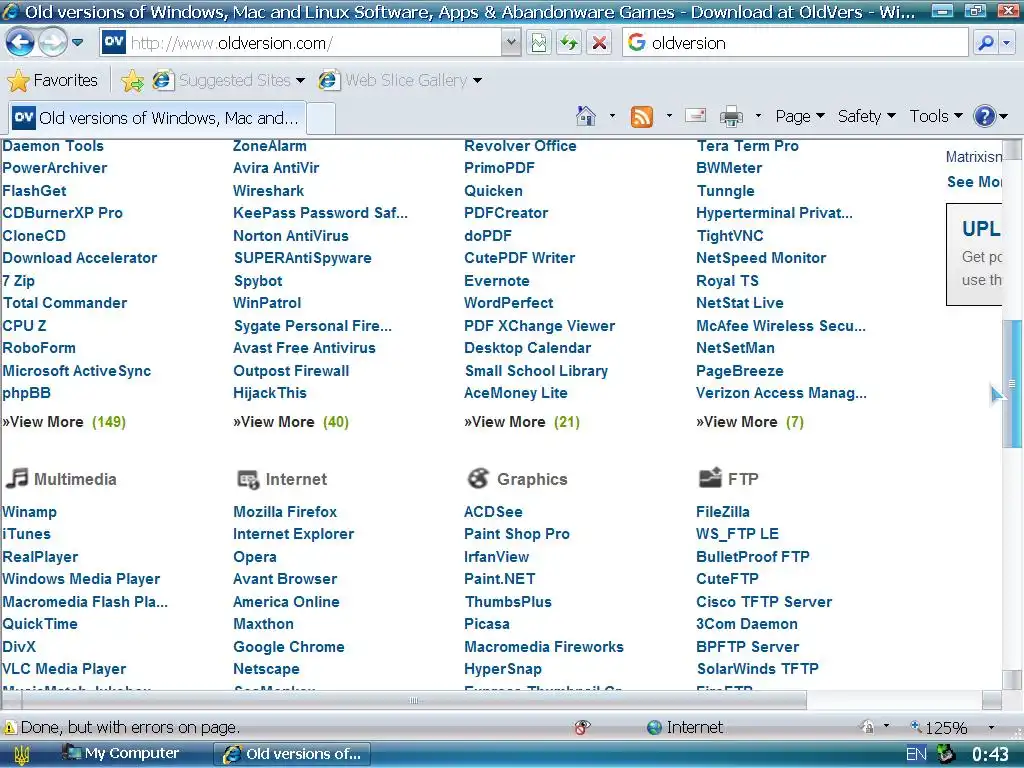Open the Wireshark link
1024x768 pixels.
coord(268,191)
